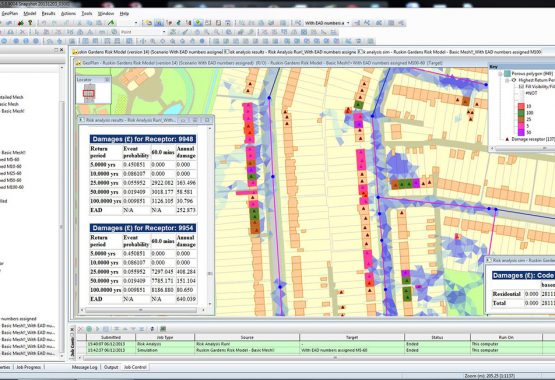The width and height of the screenshot is (555, 380).
Task: Click the Residential row in Damages Code table
Action: pos(523,294)
